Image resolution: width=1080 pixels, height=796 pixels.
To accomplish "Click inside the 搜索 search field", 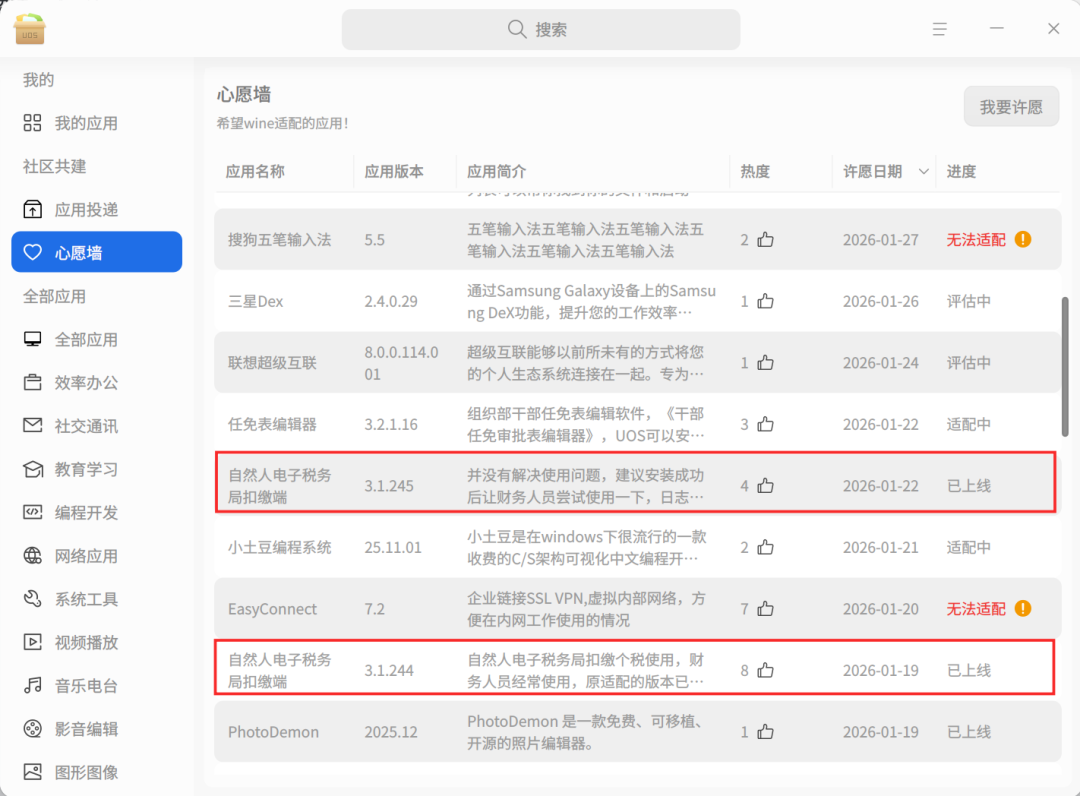I will click(540, 29).
